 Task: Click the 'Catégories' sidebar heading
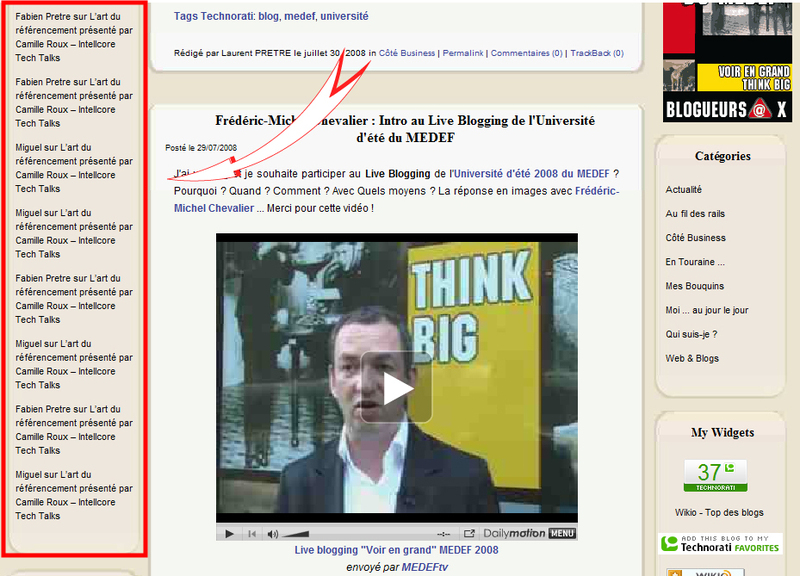(x=722, y=156)
